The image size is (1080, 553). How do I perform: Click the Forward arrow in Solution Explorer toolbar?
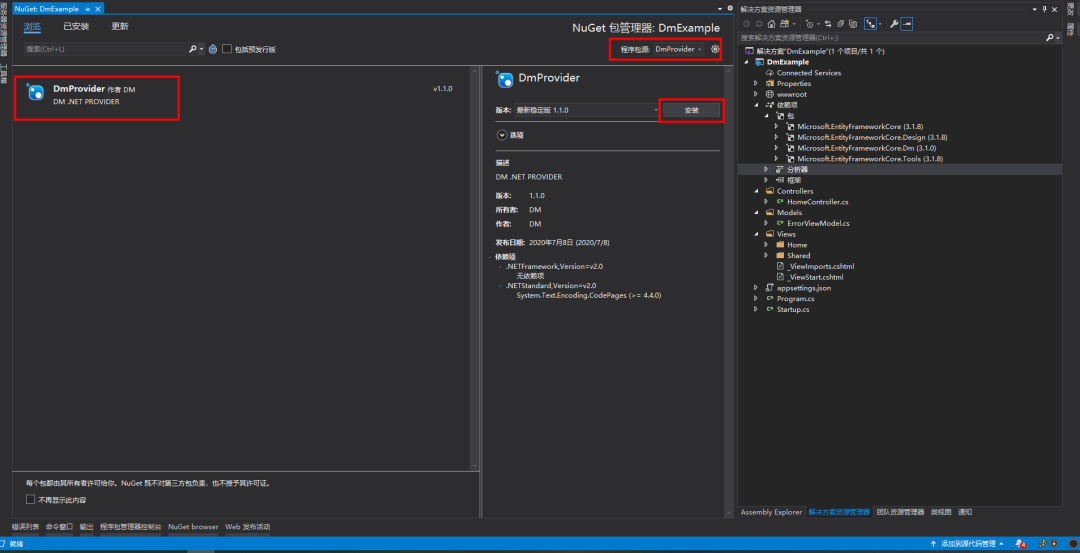(759, 23)
